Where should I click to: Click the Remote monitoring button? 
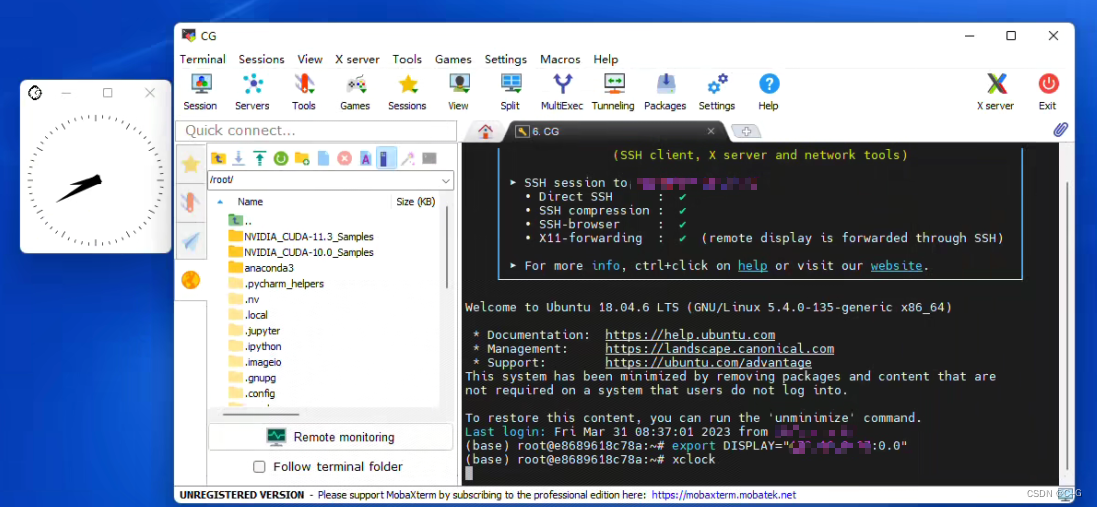click(x=330, y=437)
